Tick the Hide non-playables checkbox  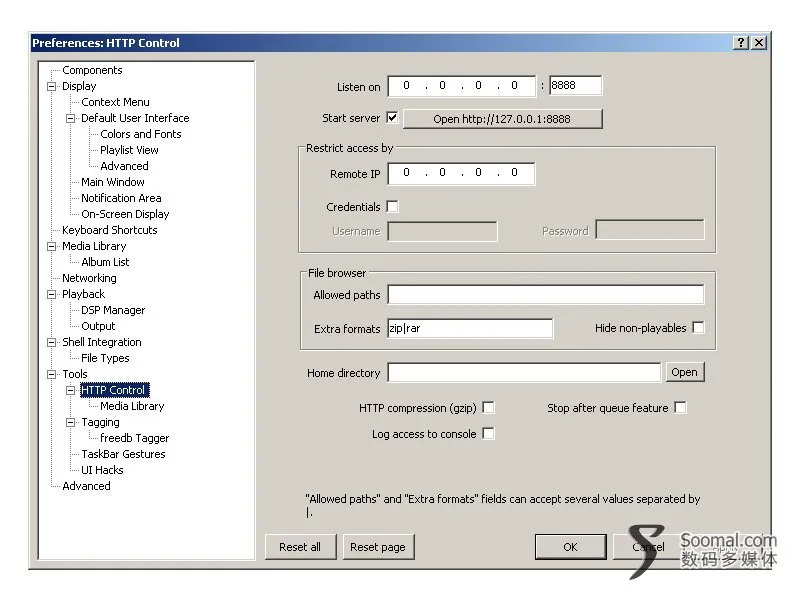tap(698, 328)
